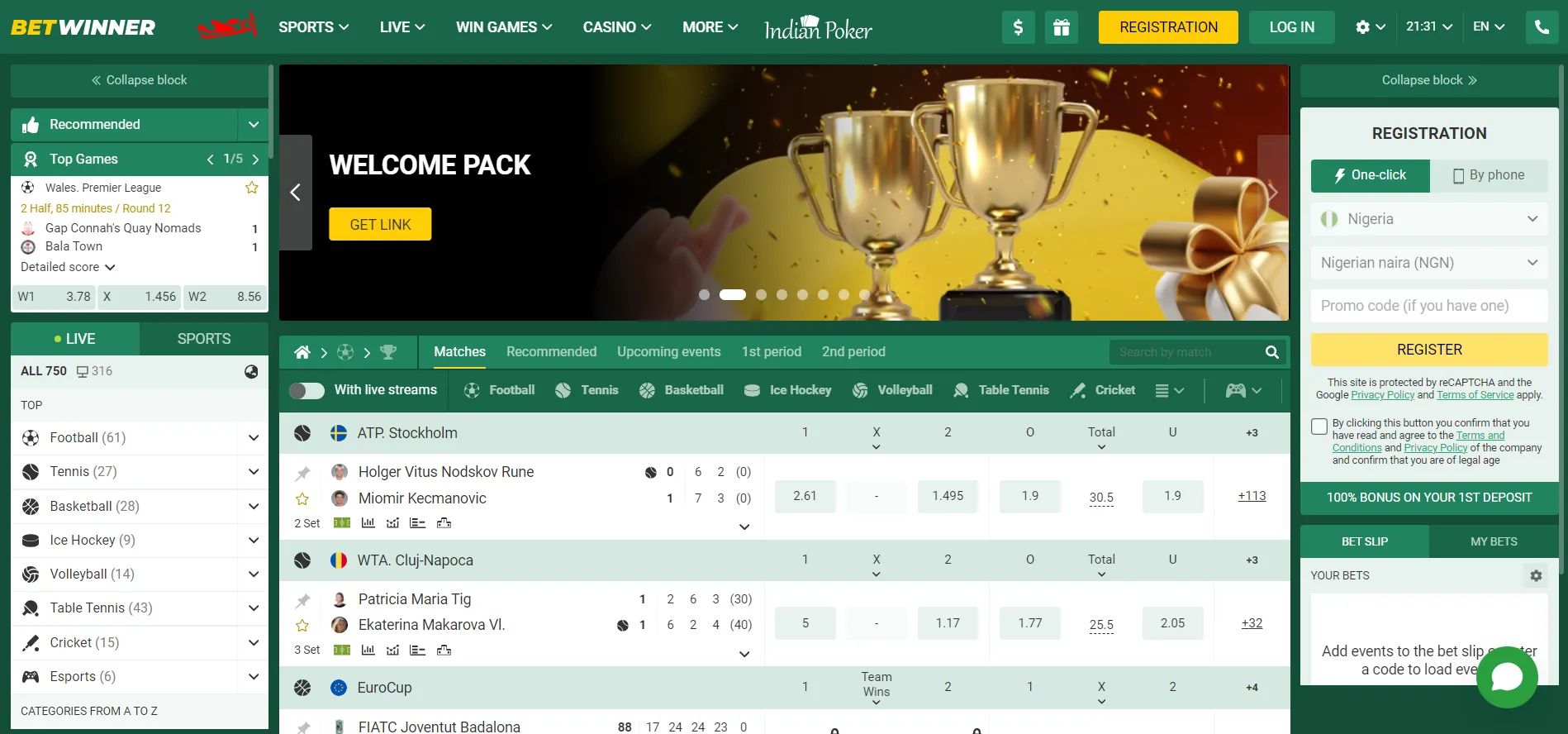Click the Promo code input field
The height and width of the screenshot is (734, 1568).
click(x=1428, y=306)
